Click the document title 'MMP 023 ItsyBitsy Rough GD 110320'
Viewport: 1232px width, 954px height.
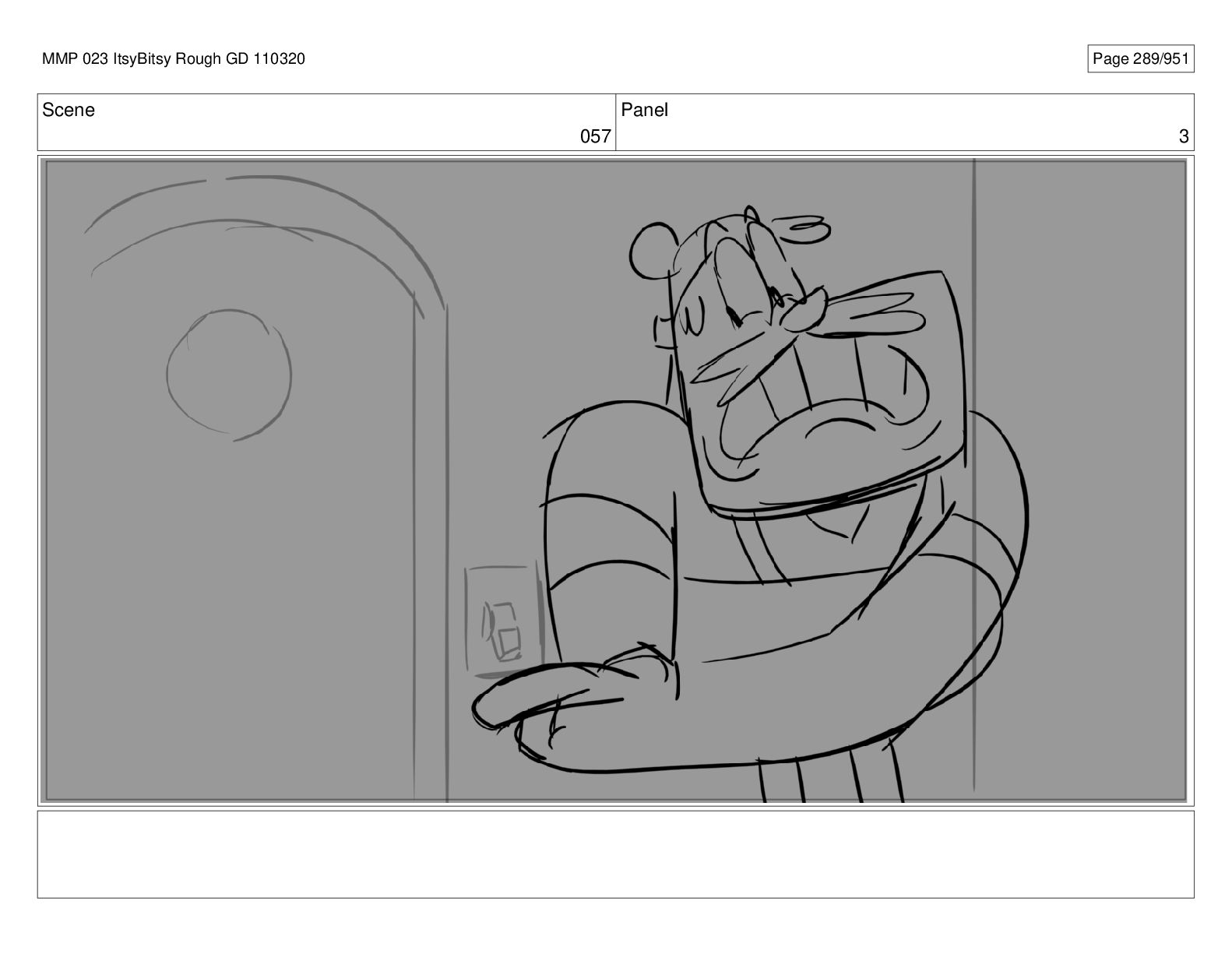pos(174,58)
